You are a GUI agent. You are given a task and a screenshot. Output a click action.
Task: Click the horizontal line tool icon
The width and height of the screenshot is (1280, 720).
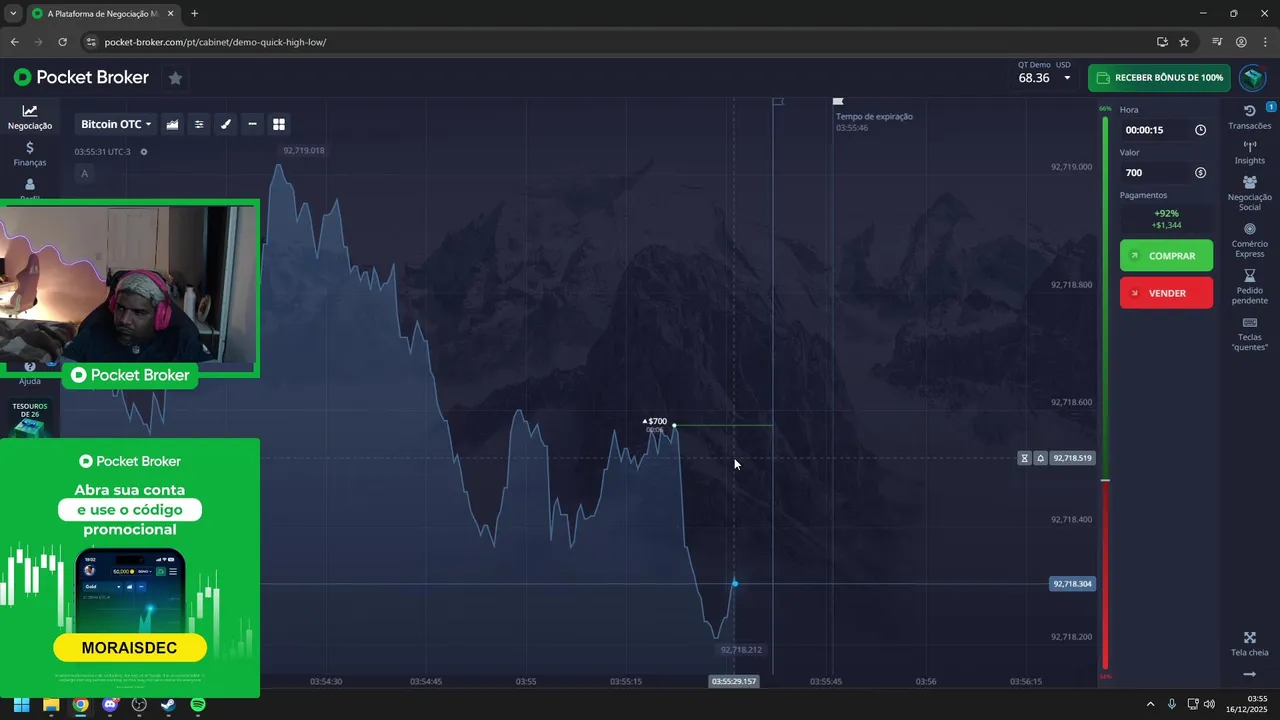[252, 124]
